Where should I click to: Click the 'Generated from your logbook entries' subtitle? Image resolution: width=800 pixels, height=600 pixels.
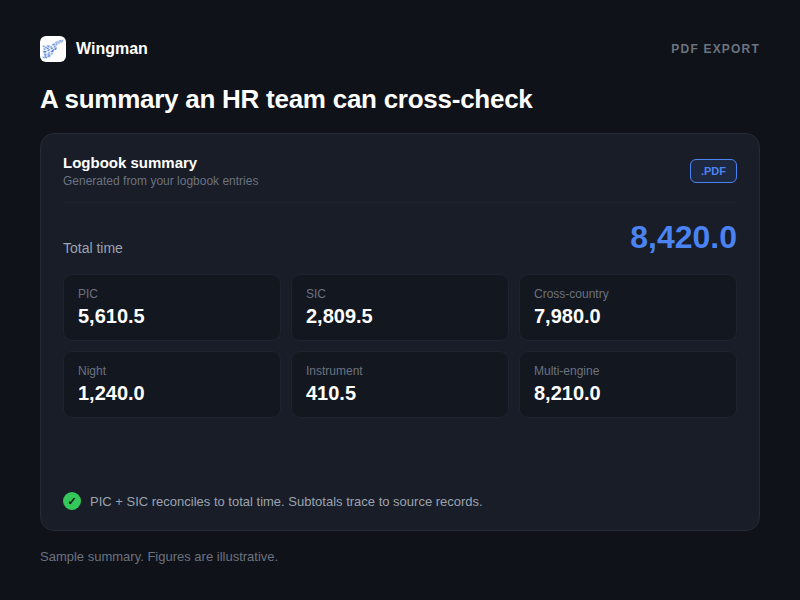161,181
